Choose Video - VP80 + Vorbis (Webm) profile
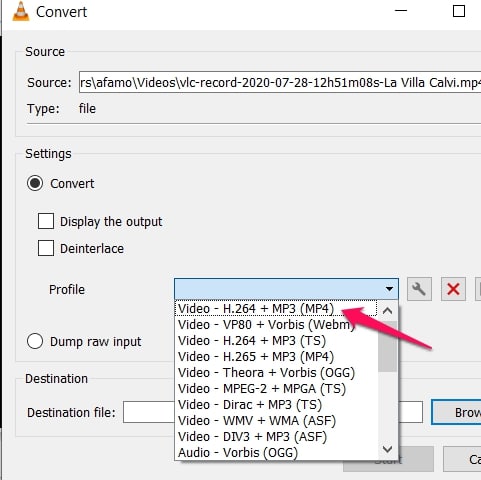This screenshot has width=481, height=480. coord(276,324)
